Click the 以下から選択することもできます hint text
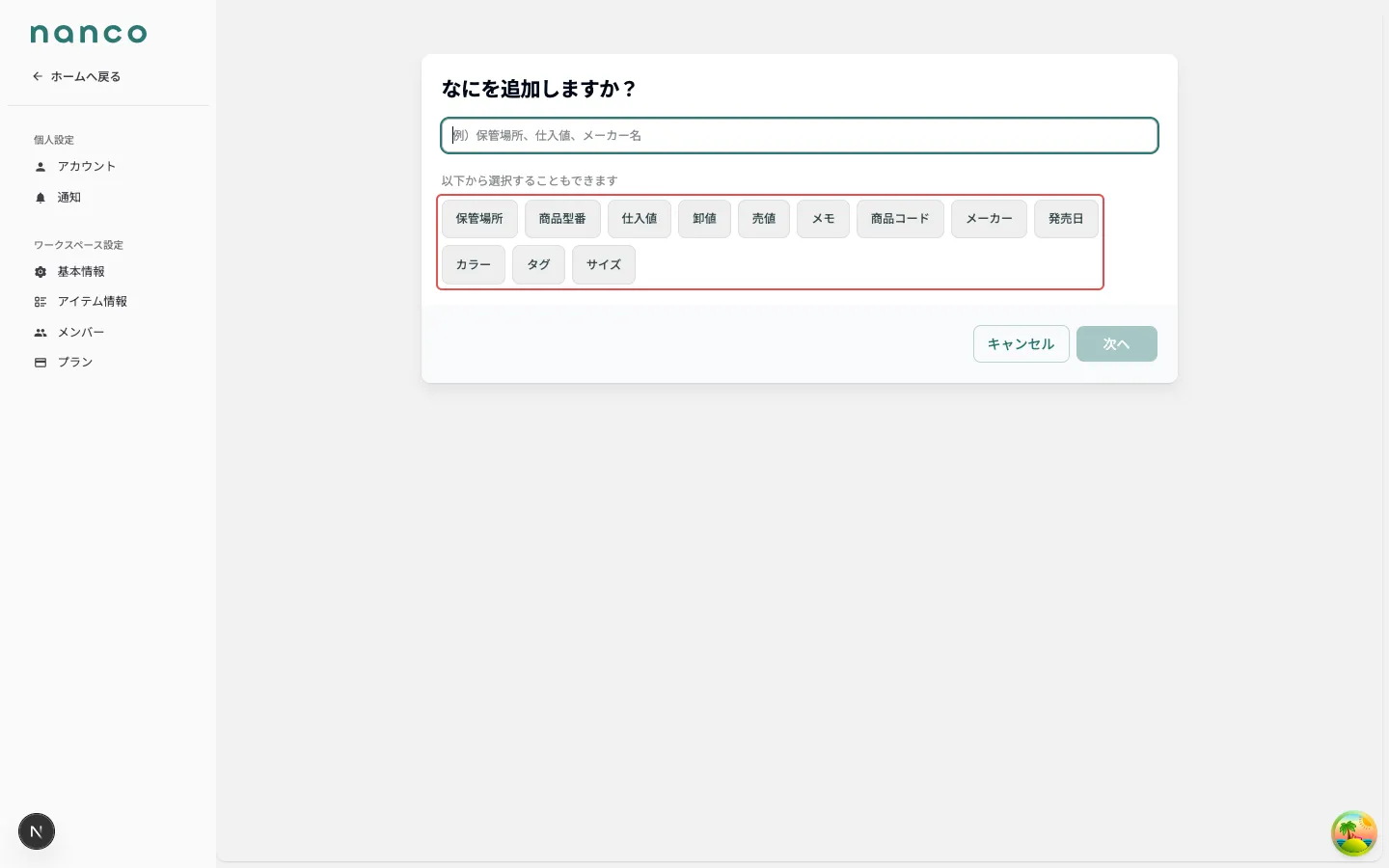Image resolution: width=1389 pixels, height=868 pixels. [530, 180]
